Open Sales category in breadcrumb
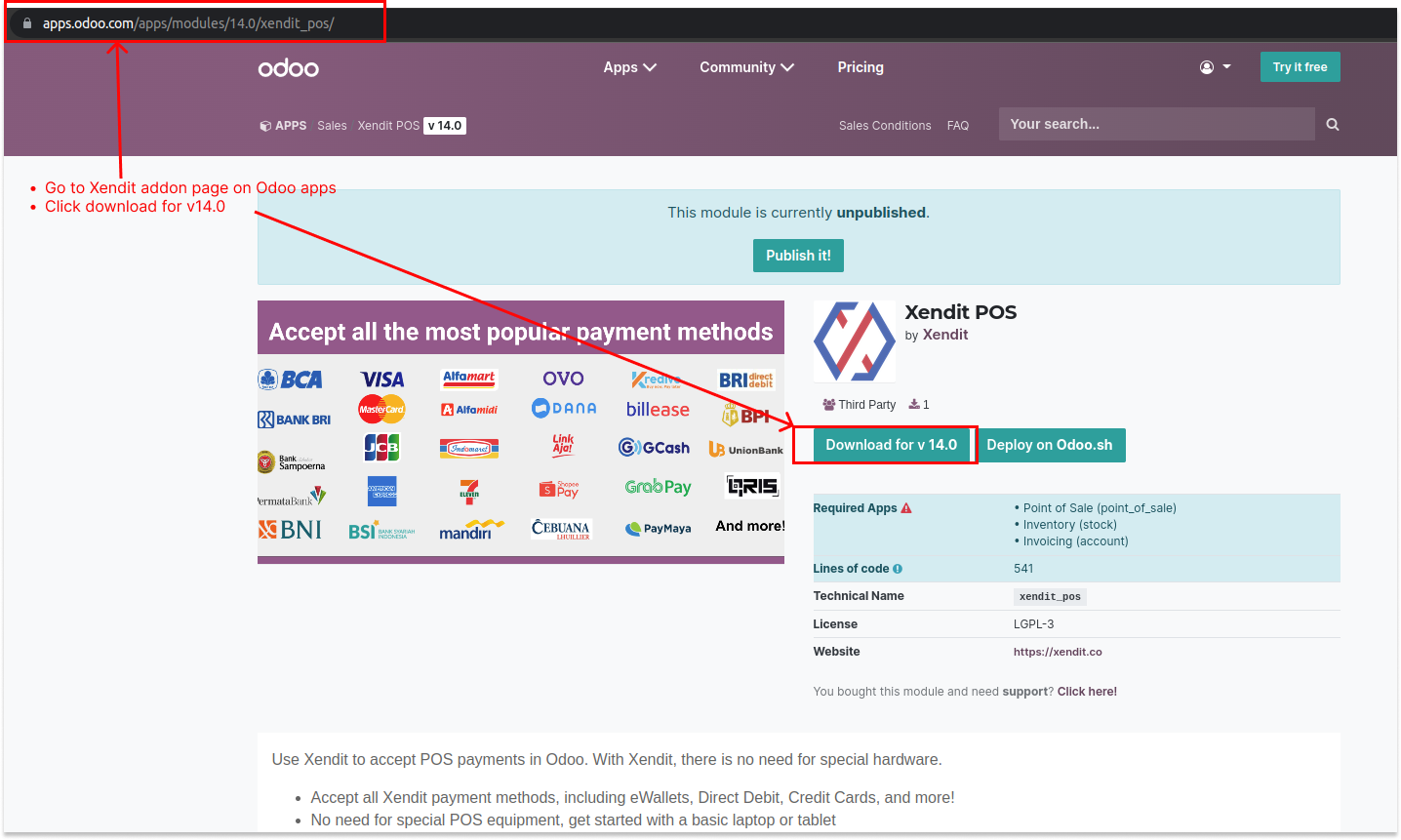This screenshot has width=1401, height=840. pyautogui.click(x=332, y=126)
